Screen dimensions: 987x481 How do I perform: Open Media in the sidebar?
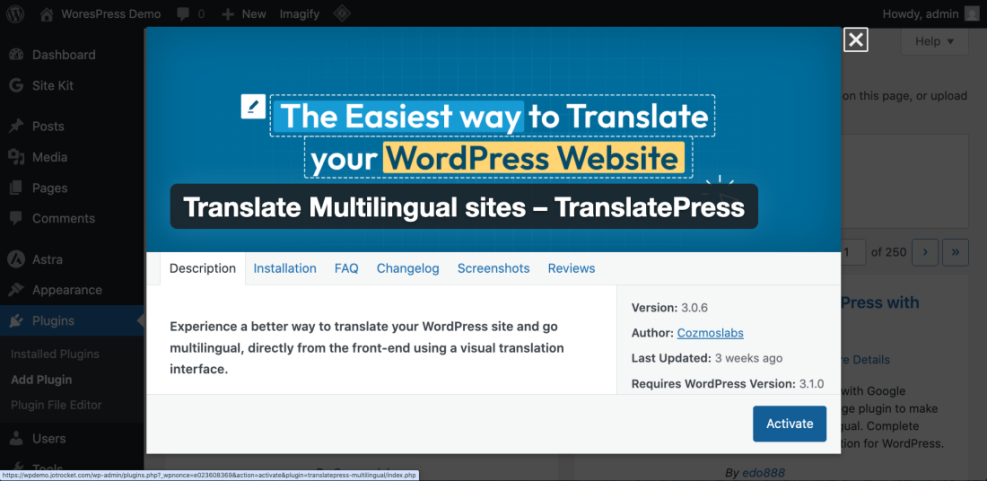pos(50,157)
